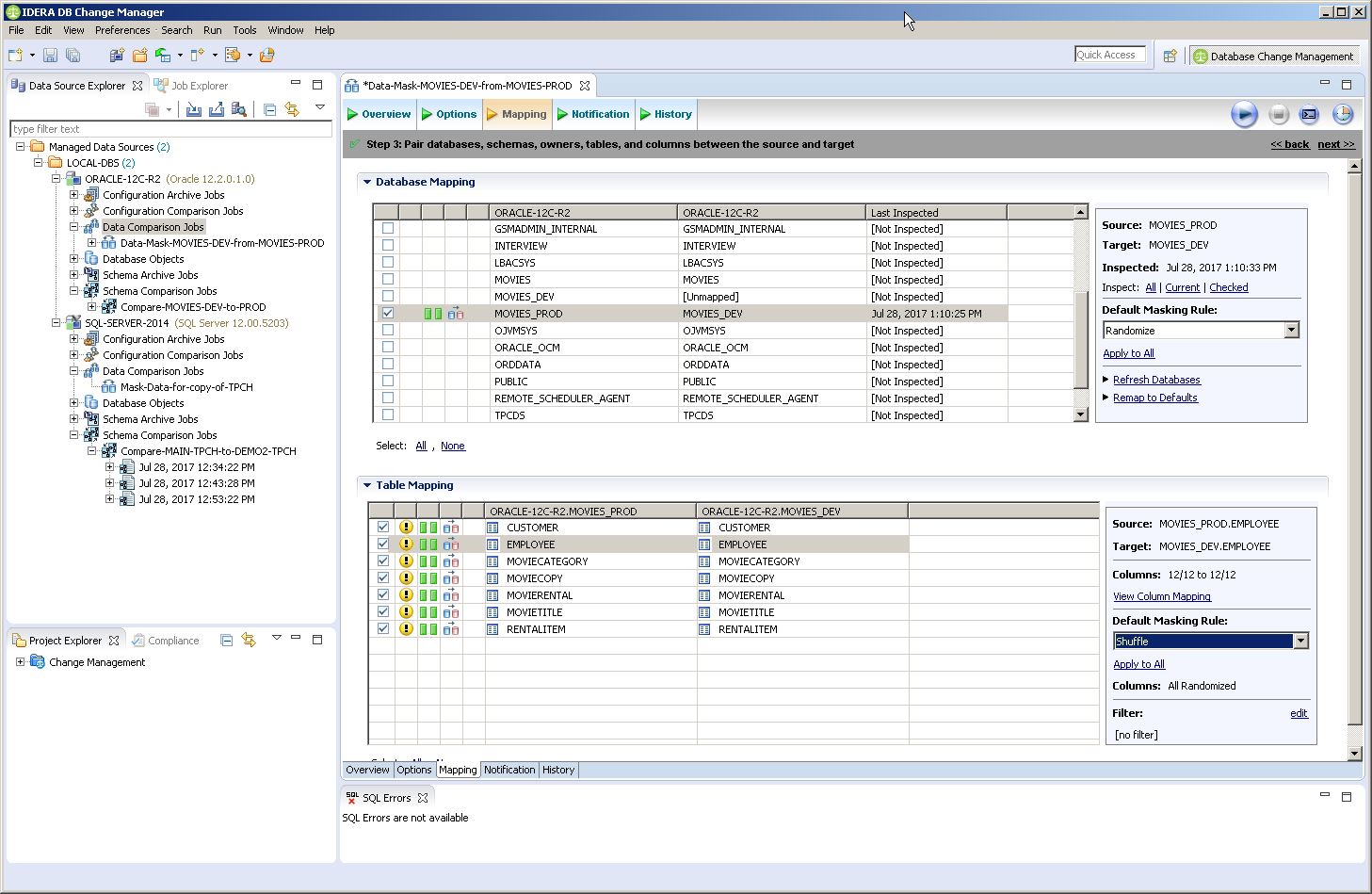Toggle Link with Editor in Data Source Explorer
Viewport: 1372px width, 894px height.
(x=292, y=109)
